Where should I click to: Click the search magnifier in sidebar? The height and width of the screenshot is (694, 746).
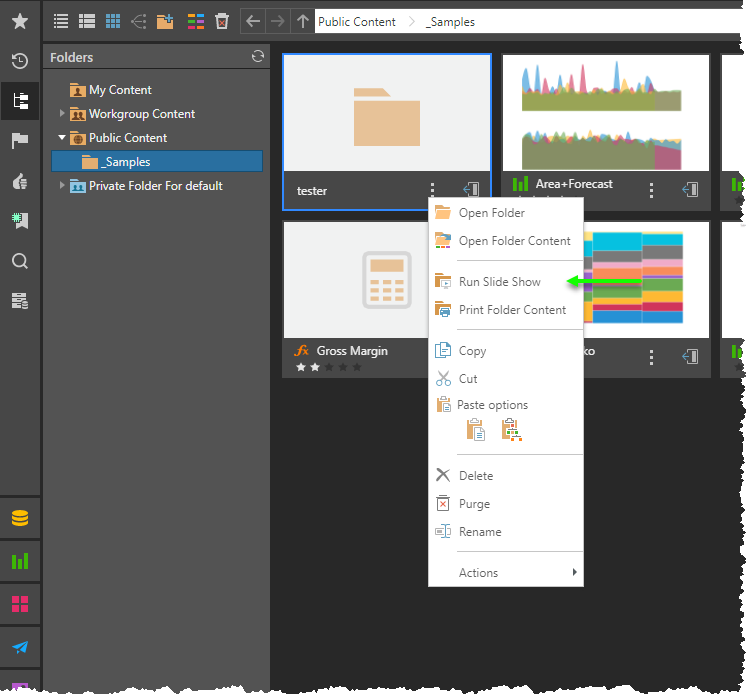click(x=19, y=261)
